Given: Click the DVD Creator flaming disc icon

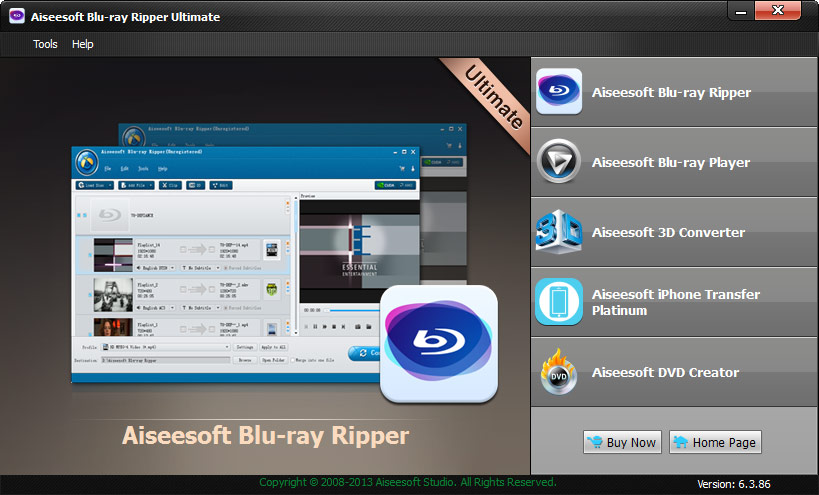Looking at the screenshot, I should click(x=559, y=372).
